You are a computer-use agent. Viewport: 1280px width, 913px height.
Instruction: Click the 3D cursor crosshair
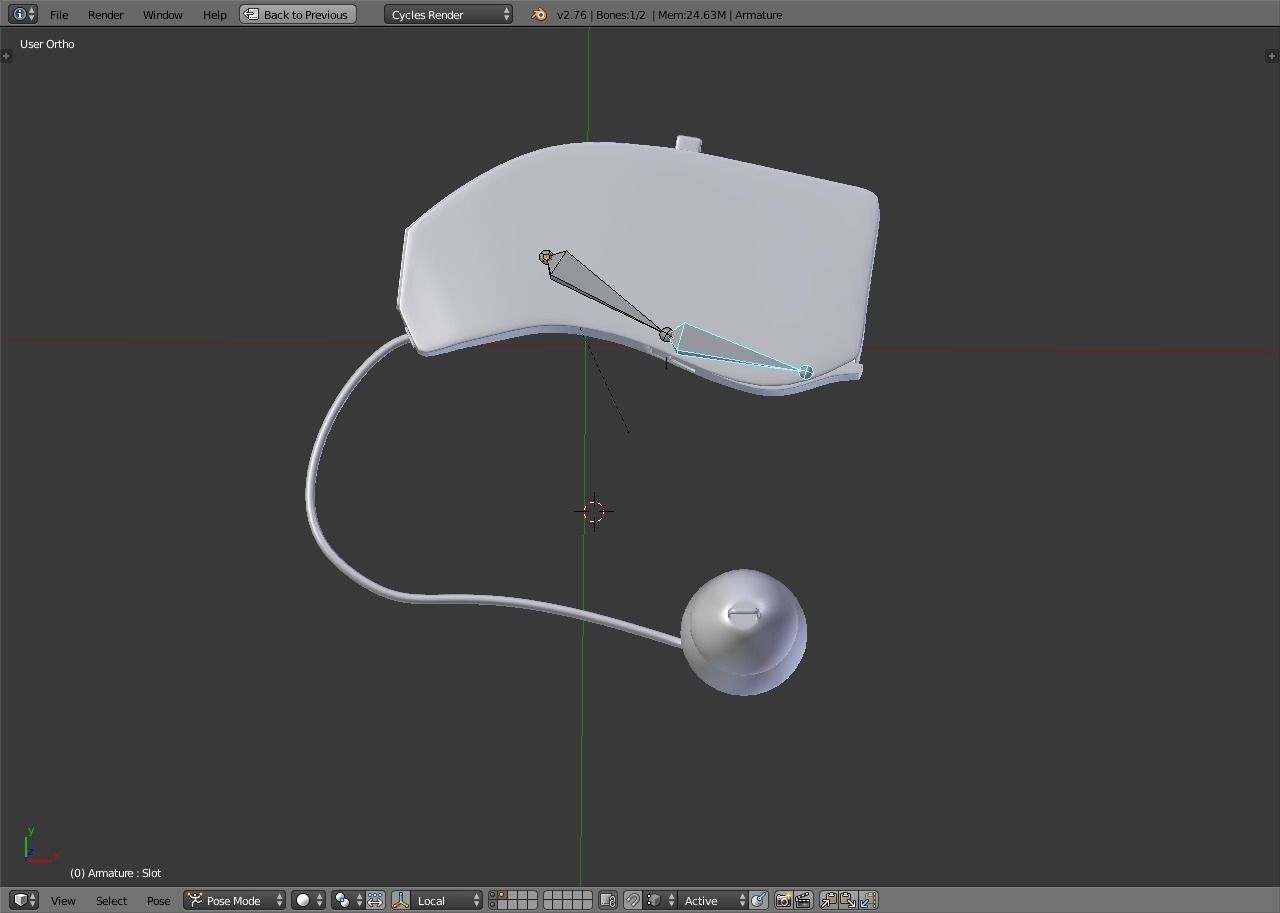pyautogui.click(x=594, y=511)
